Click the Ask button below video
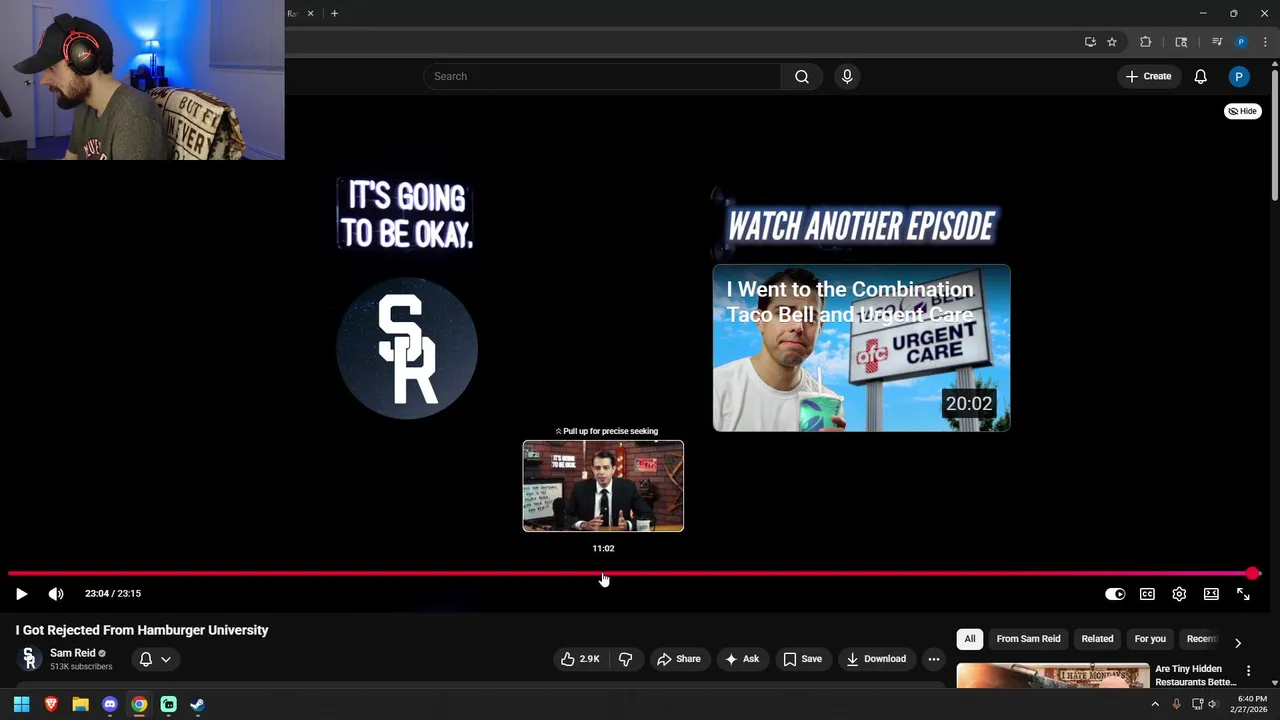1280x720 pixels. point(742,659)
